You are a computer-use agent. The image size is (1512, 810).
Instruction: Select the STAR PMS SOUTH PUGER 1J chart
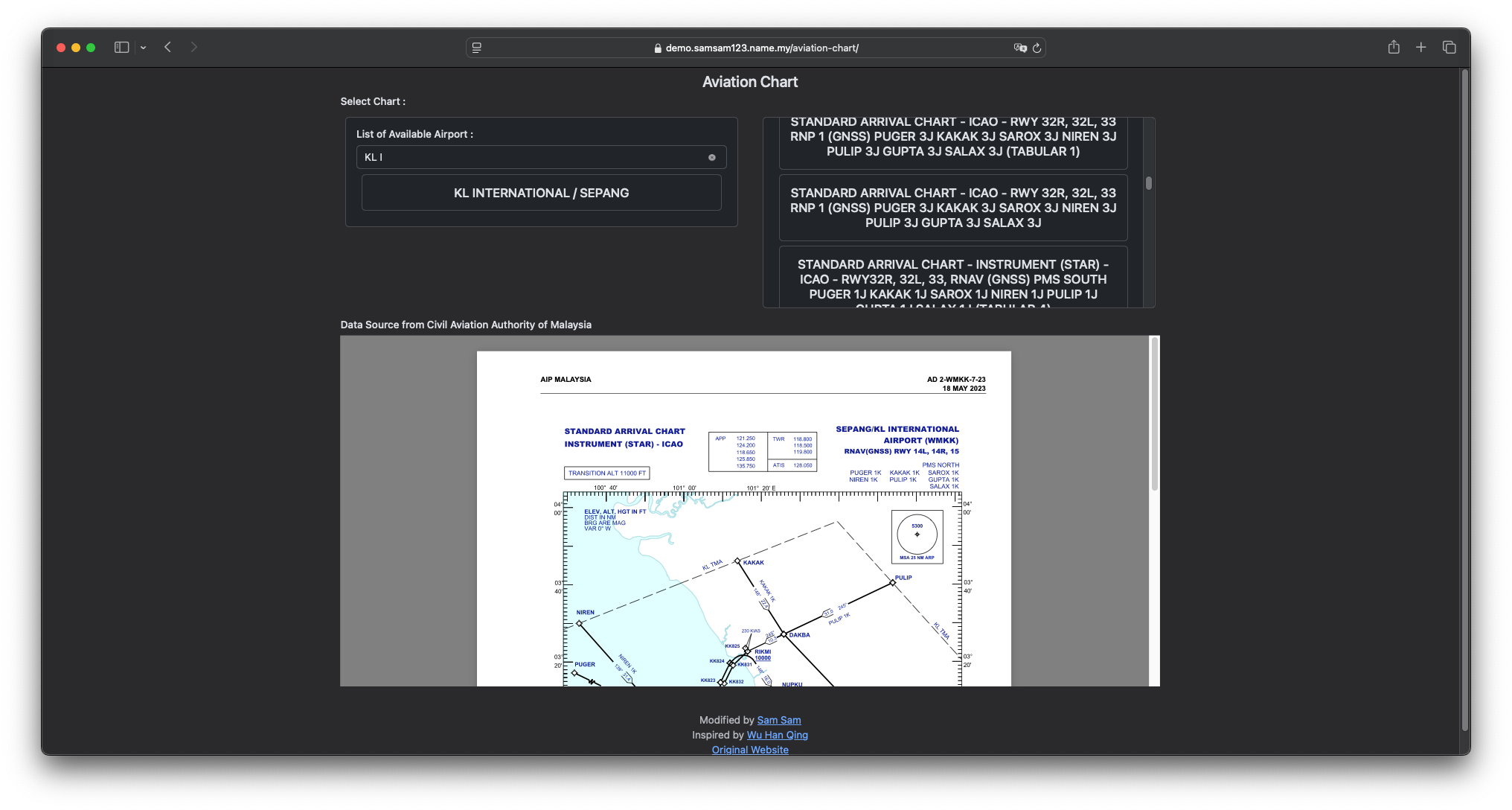pyautogui.click(x=952, y=280)
